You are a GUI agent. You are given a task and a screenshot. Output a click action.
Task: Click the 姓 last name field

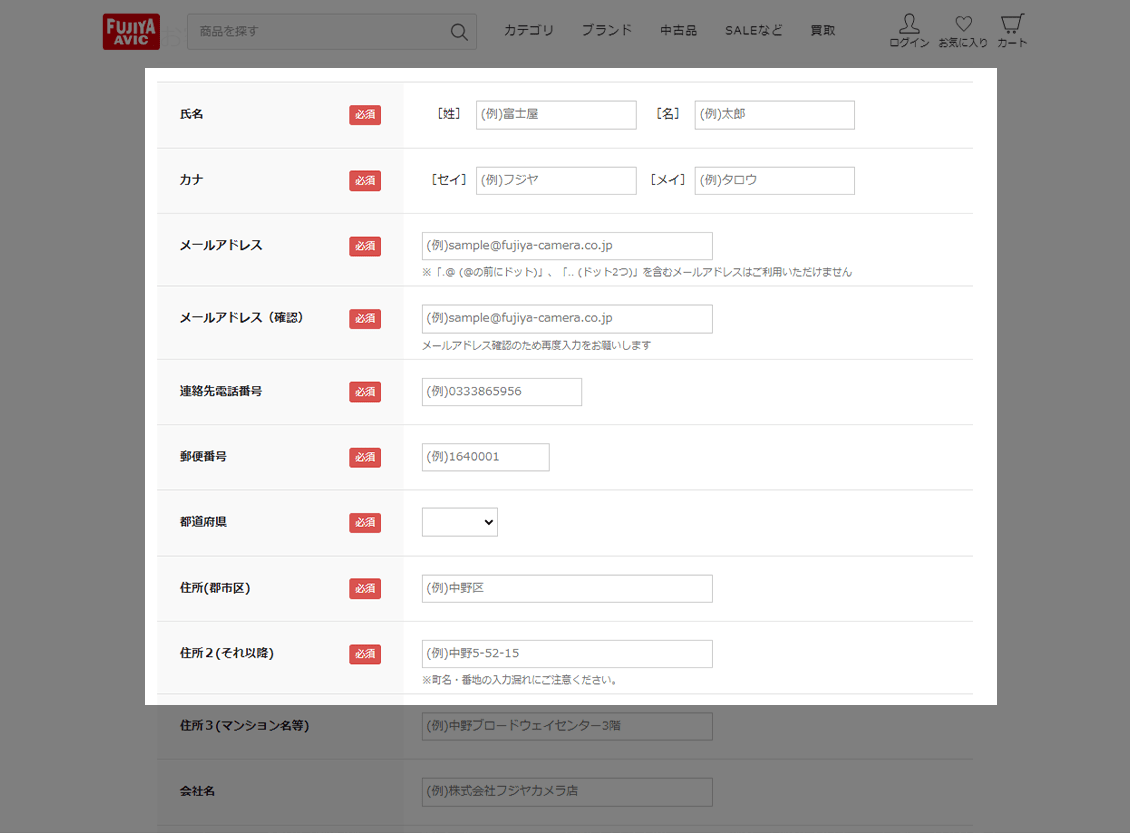[x=556, y=115]
